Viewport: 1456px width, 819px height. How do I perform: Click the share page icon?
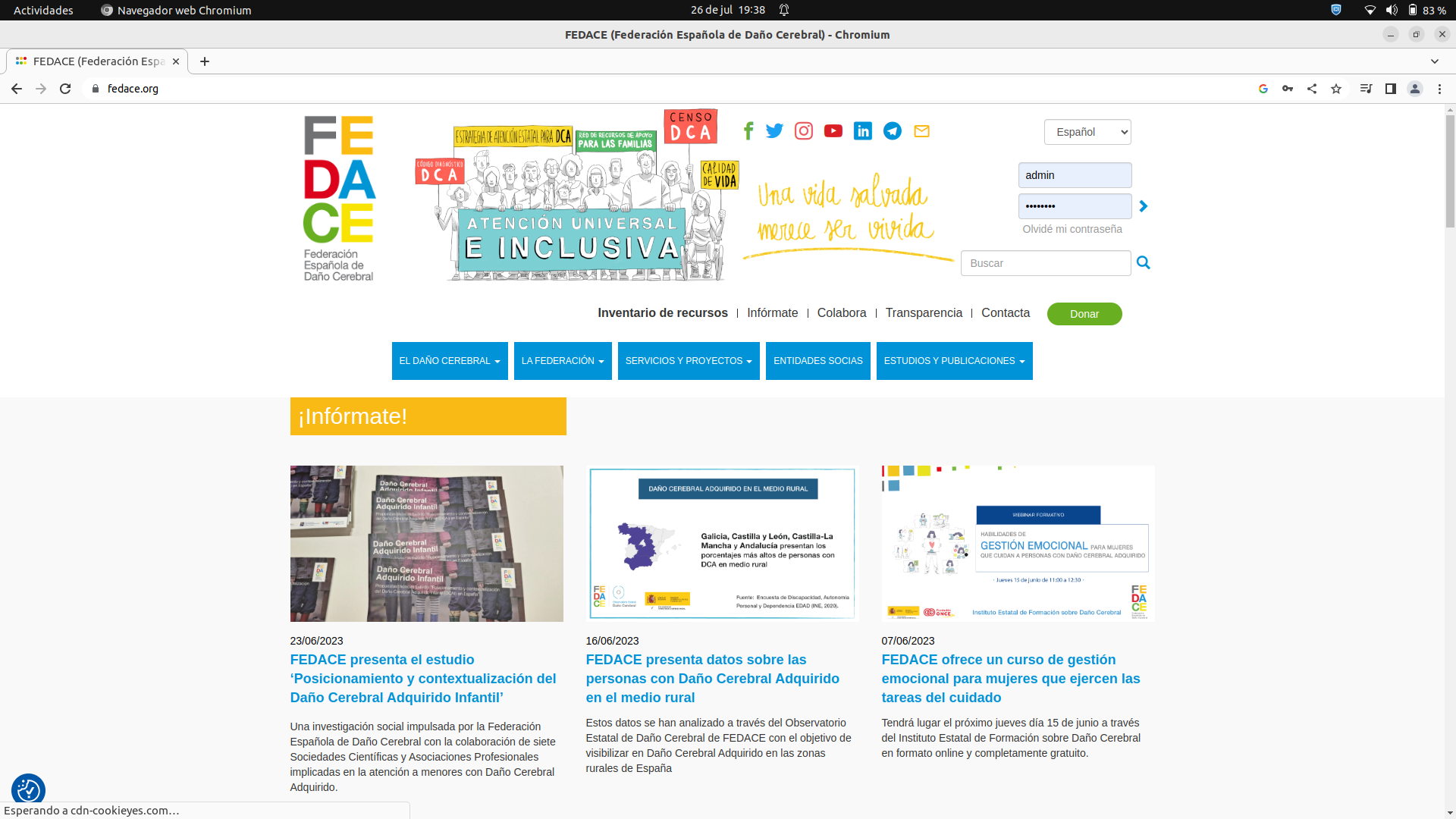pos(1312,89)
